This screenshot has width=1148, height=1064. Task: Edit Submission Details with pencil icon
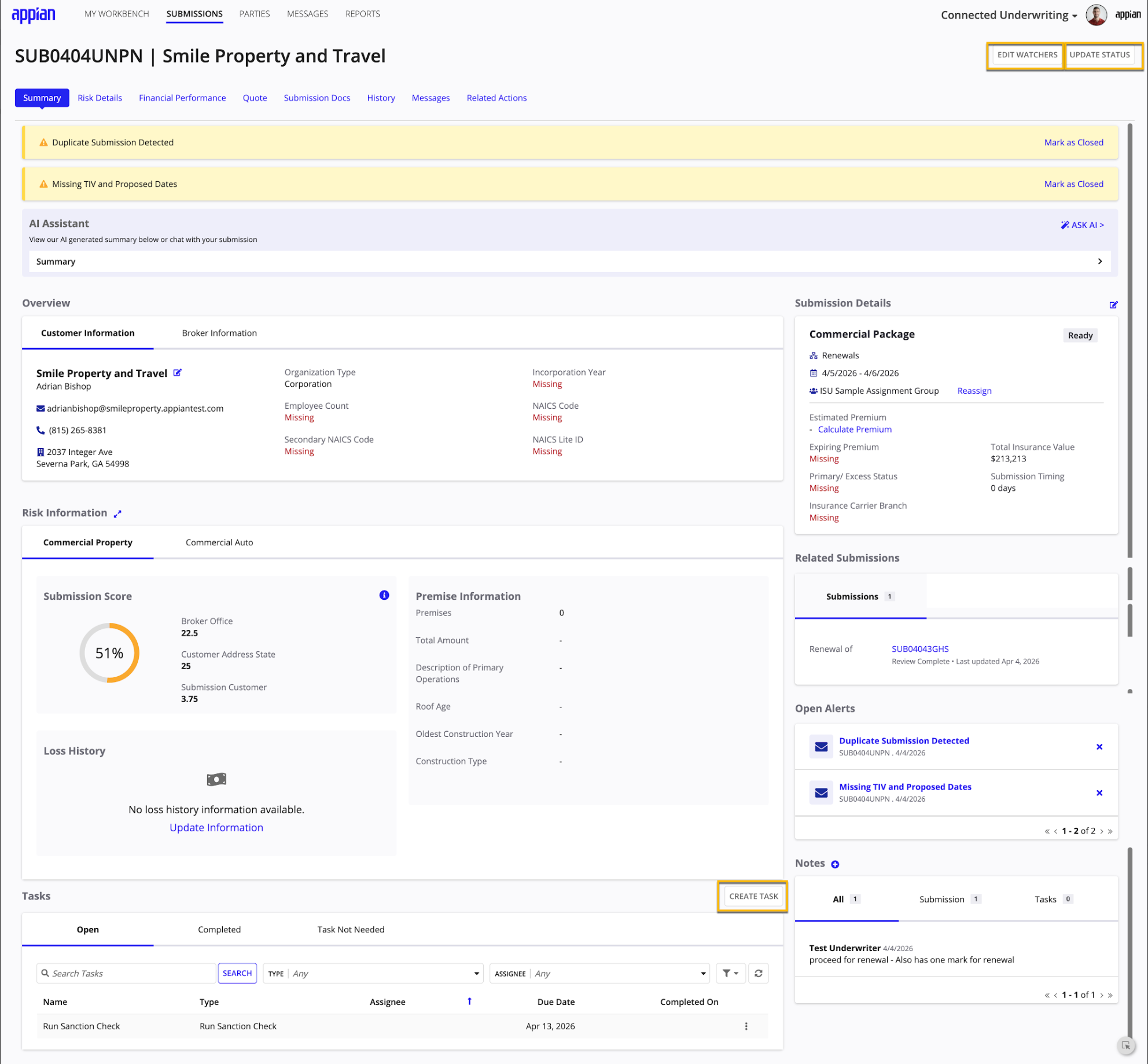pos(1113,304)
